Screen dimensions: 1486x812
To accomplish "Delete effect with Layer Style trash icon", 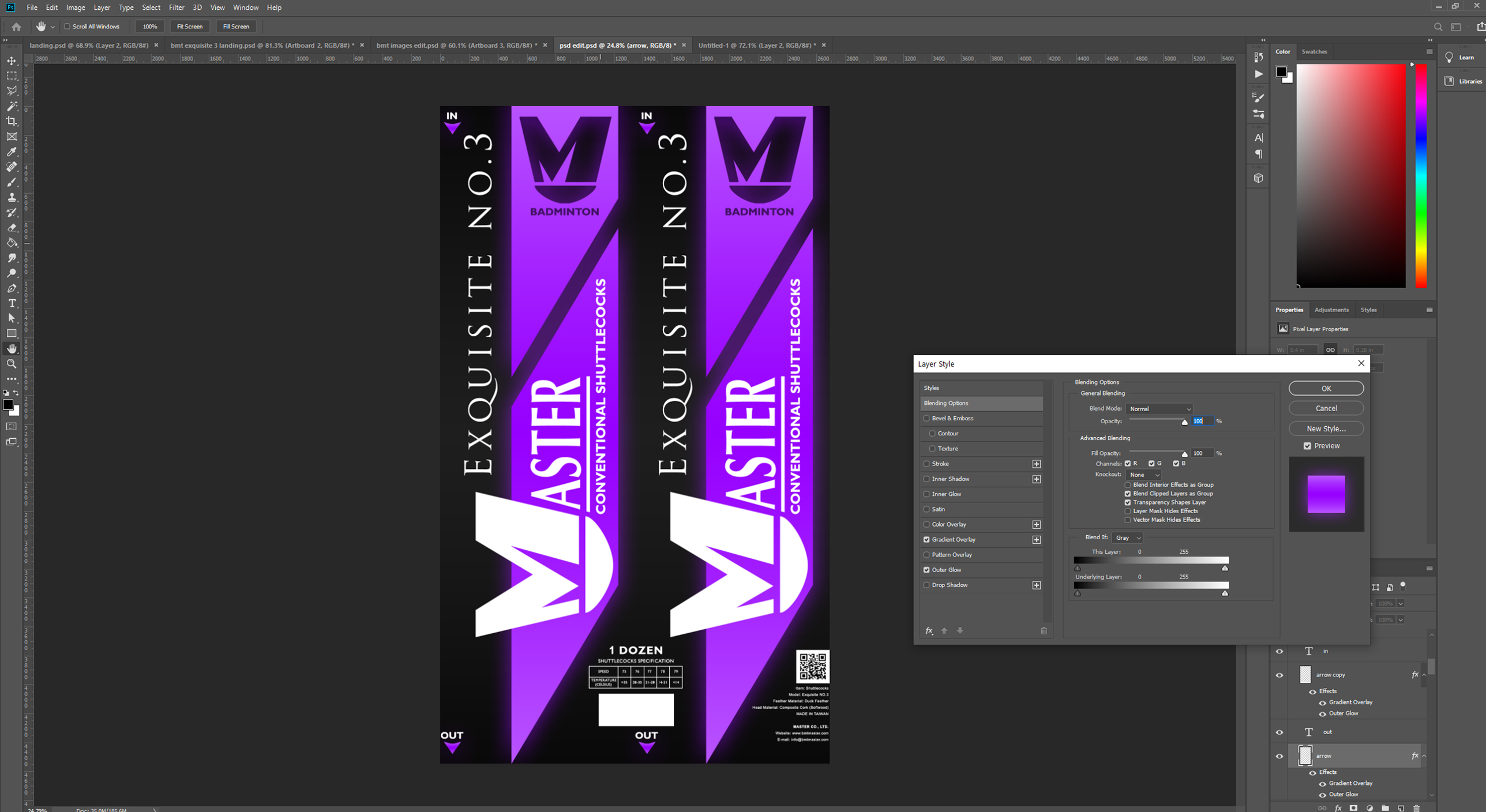I will coord(1044,630).
